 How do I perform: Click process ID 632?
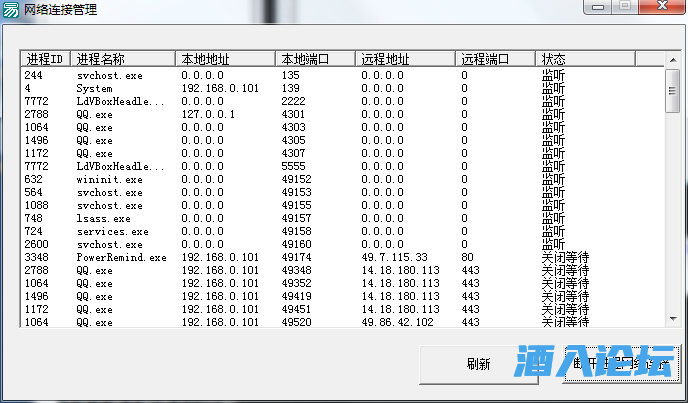pos(33,179)
